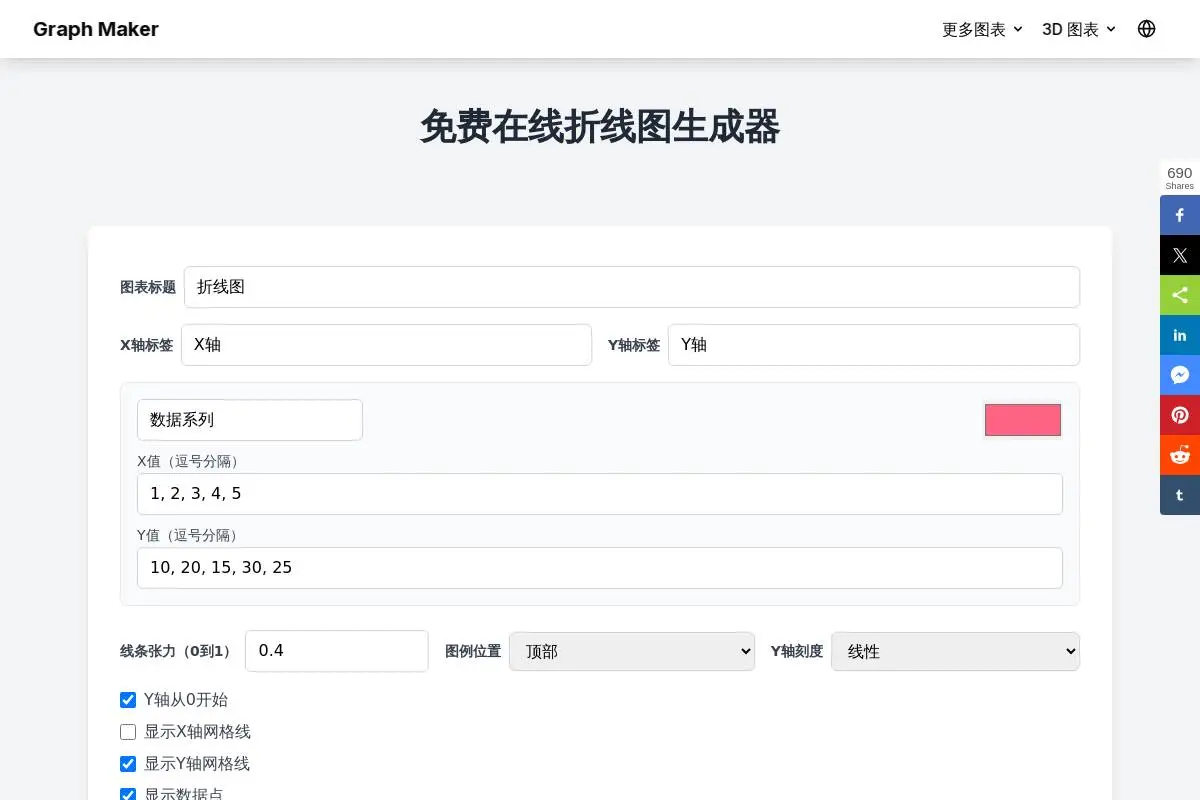Click the 显示X轴网格线 label text
1200x800 pixels.
[x=197, y=732]
